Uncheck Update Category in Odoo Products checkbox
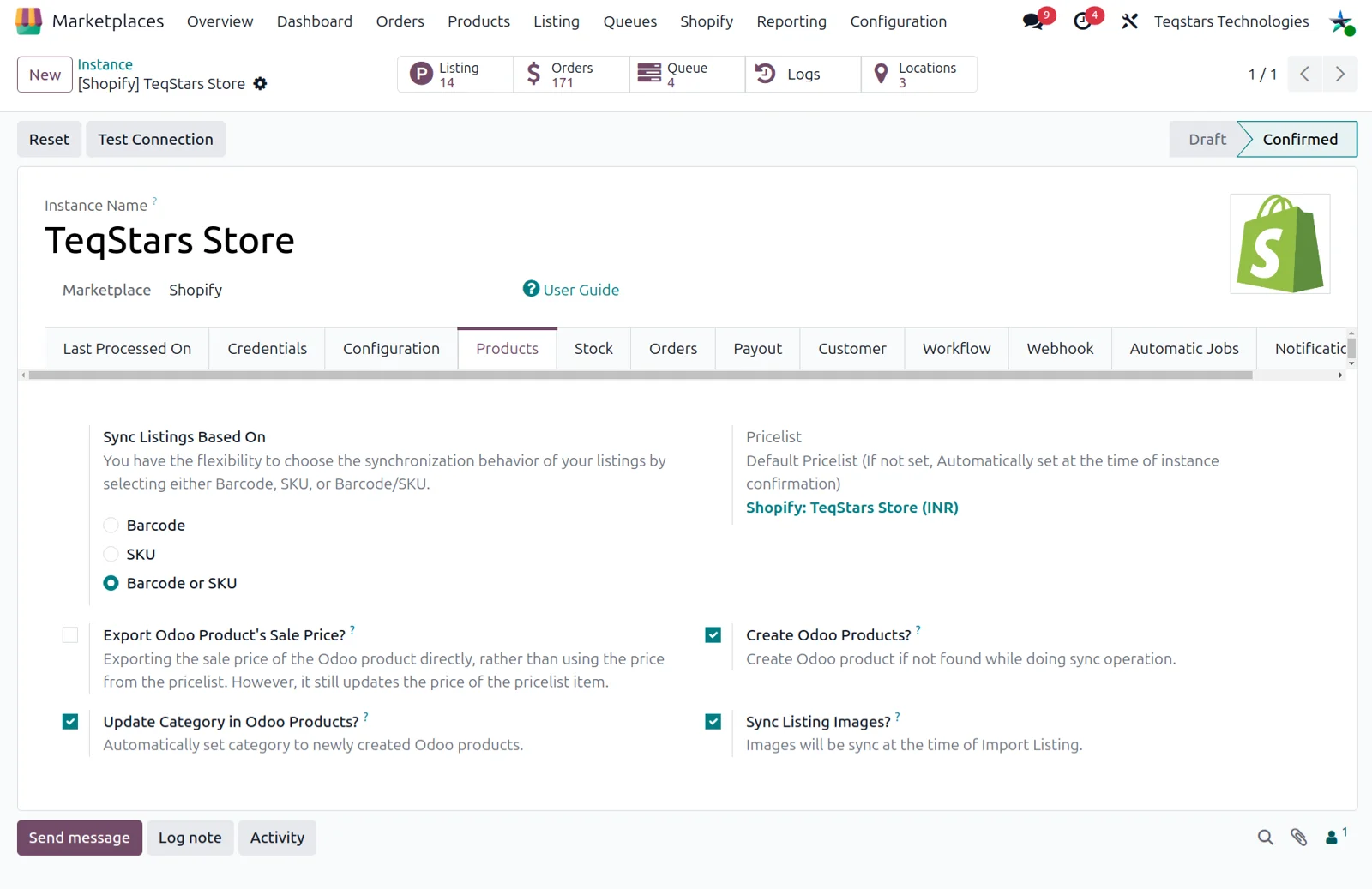 pos(70,722)
